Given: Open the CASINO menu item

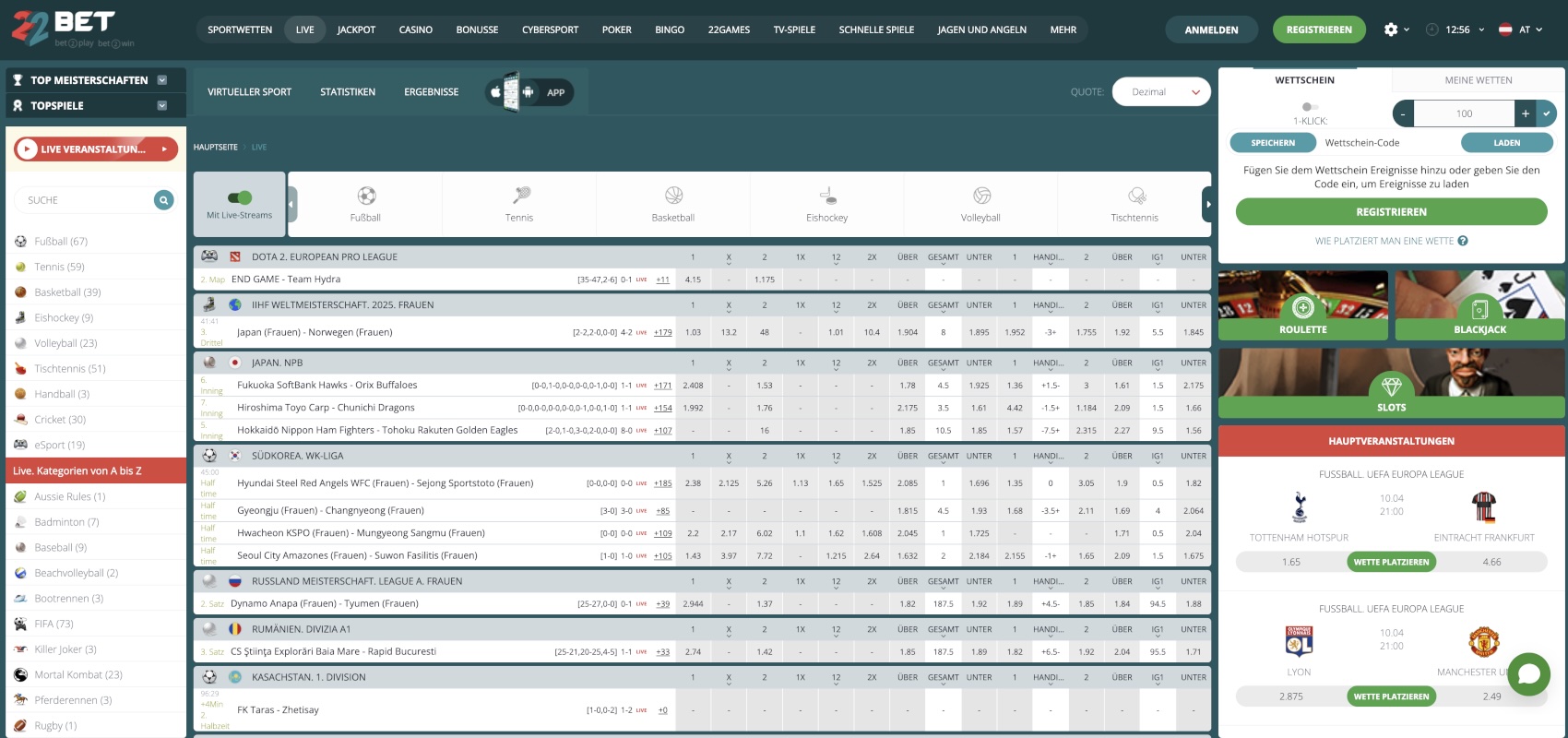Looking at the screenshot, I should point(415,30).
